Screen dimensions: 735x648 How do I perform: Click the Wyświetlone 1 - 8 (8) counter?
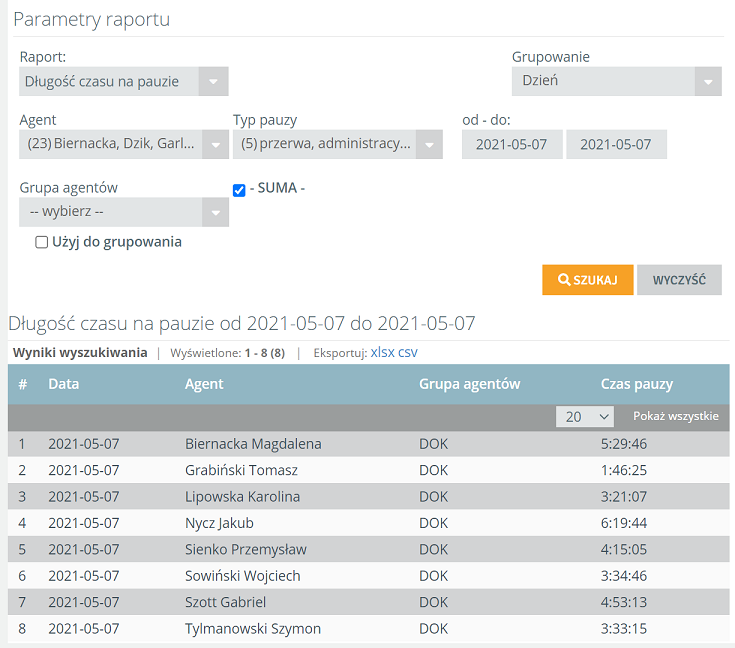point(227,353)
